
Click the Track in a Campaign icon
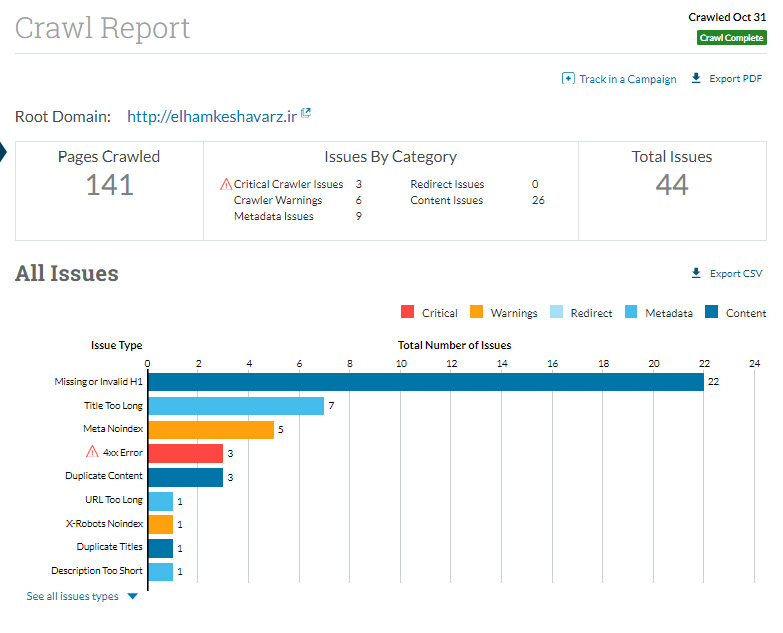tap(568, 79)
